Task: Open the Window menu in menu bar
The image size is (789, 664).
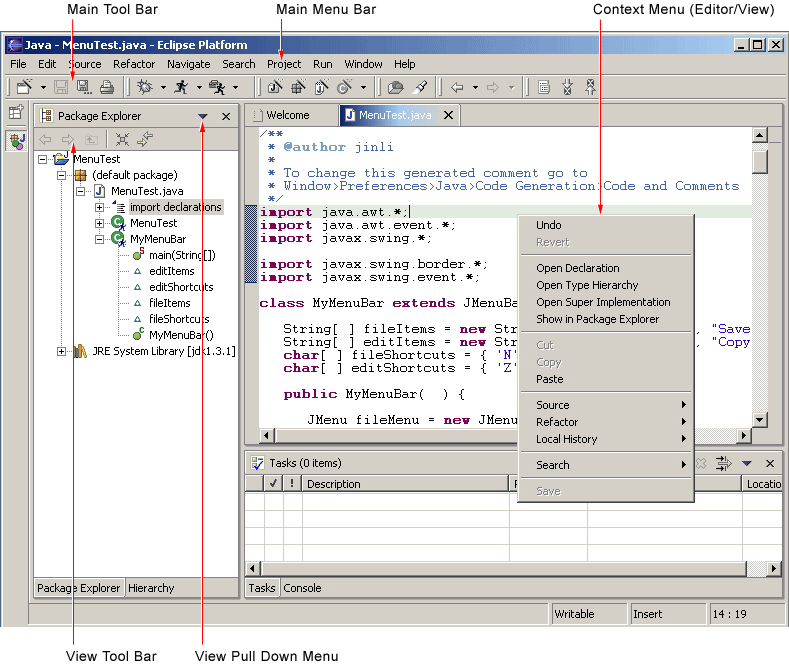Action: tap(363, 64)
